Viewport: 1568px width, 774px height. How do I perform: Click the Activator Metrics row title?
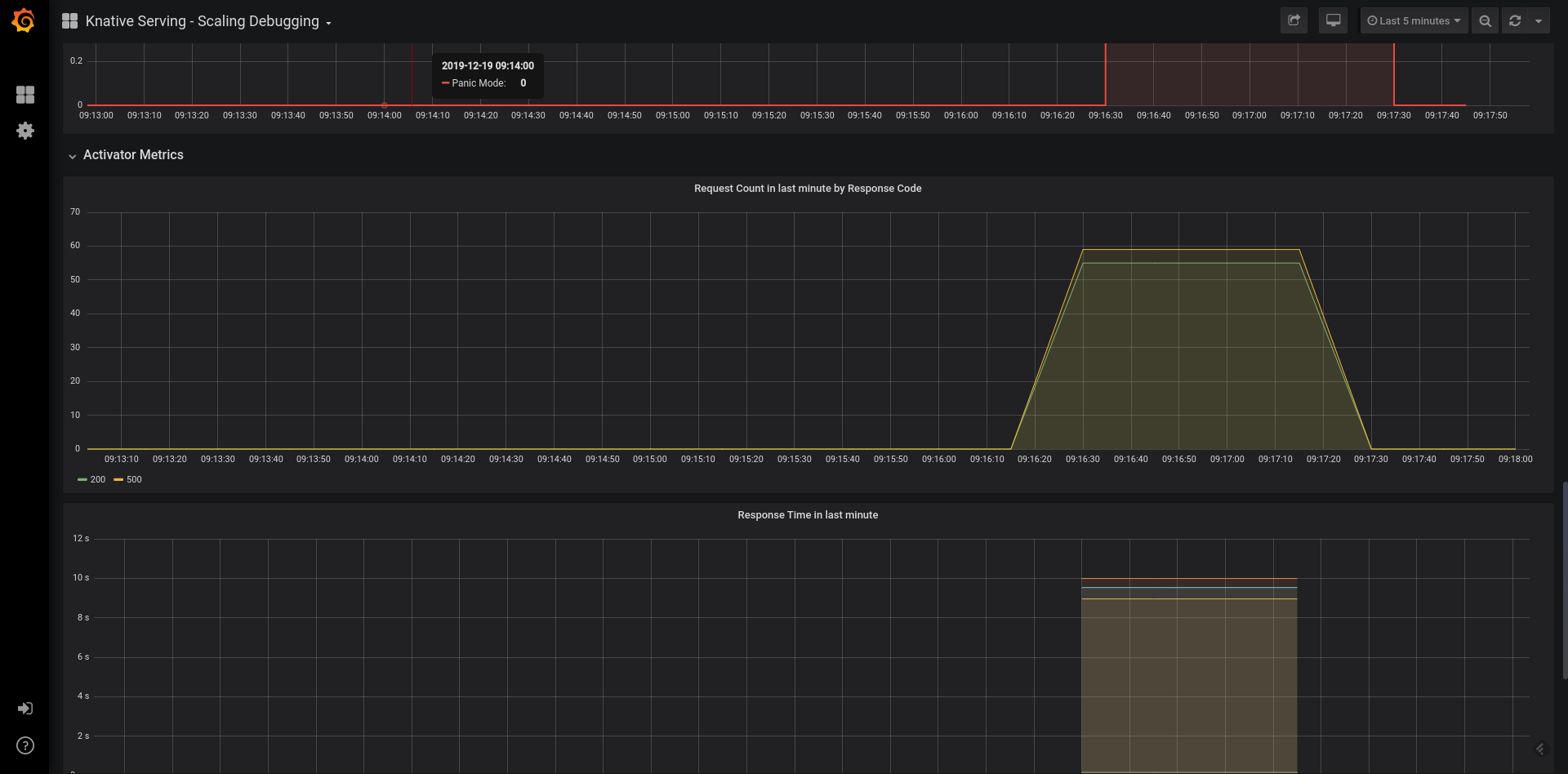133,155
